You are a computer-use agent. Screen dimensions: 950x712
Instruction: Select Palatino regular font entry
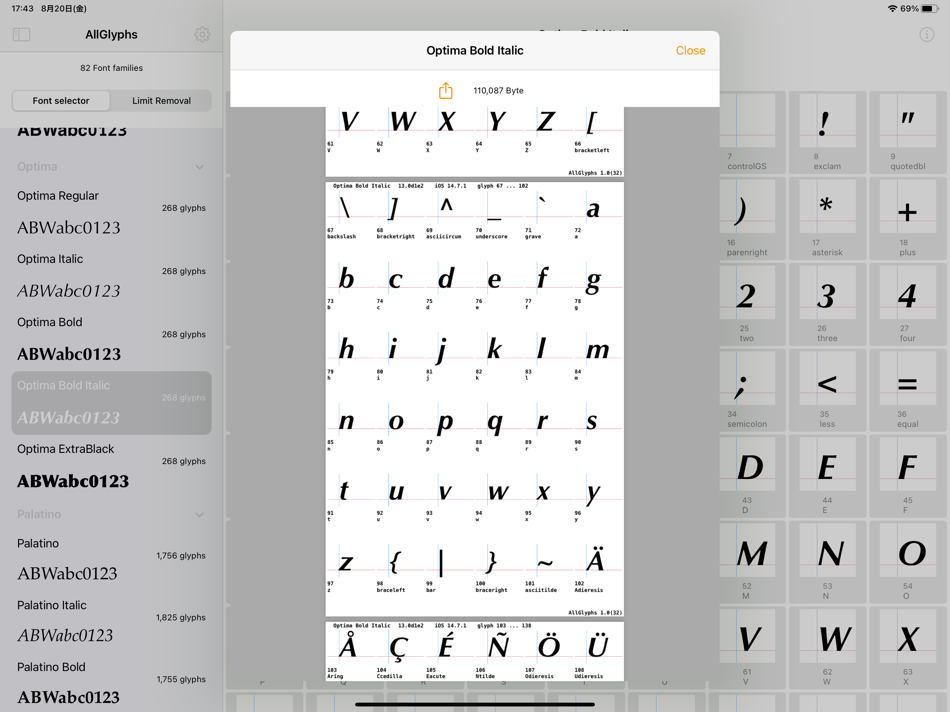pos(111,559)
